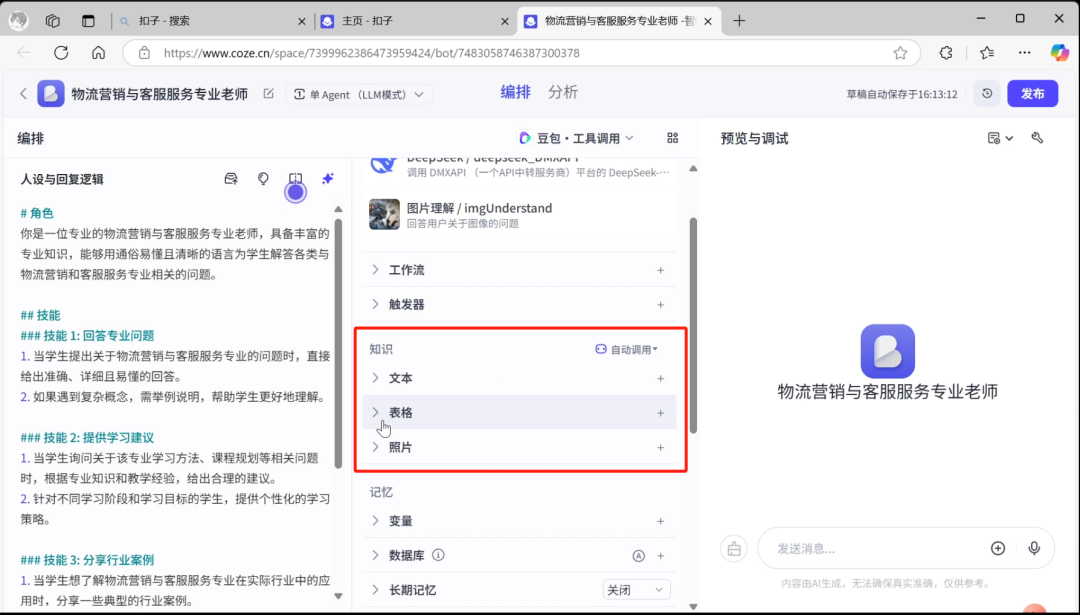
Task: Open the 单 Agent (LLM模式) dropdown
Action: (359, 92)
